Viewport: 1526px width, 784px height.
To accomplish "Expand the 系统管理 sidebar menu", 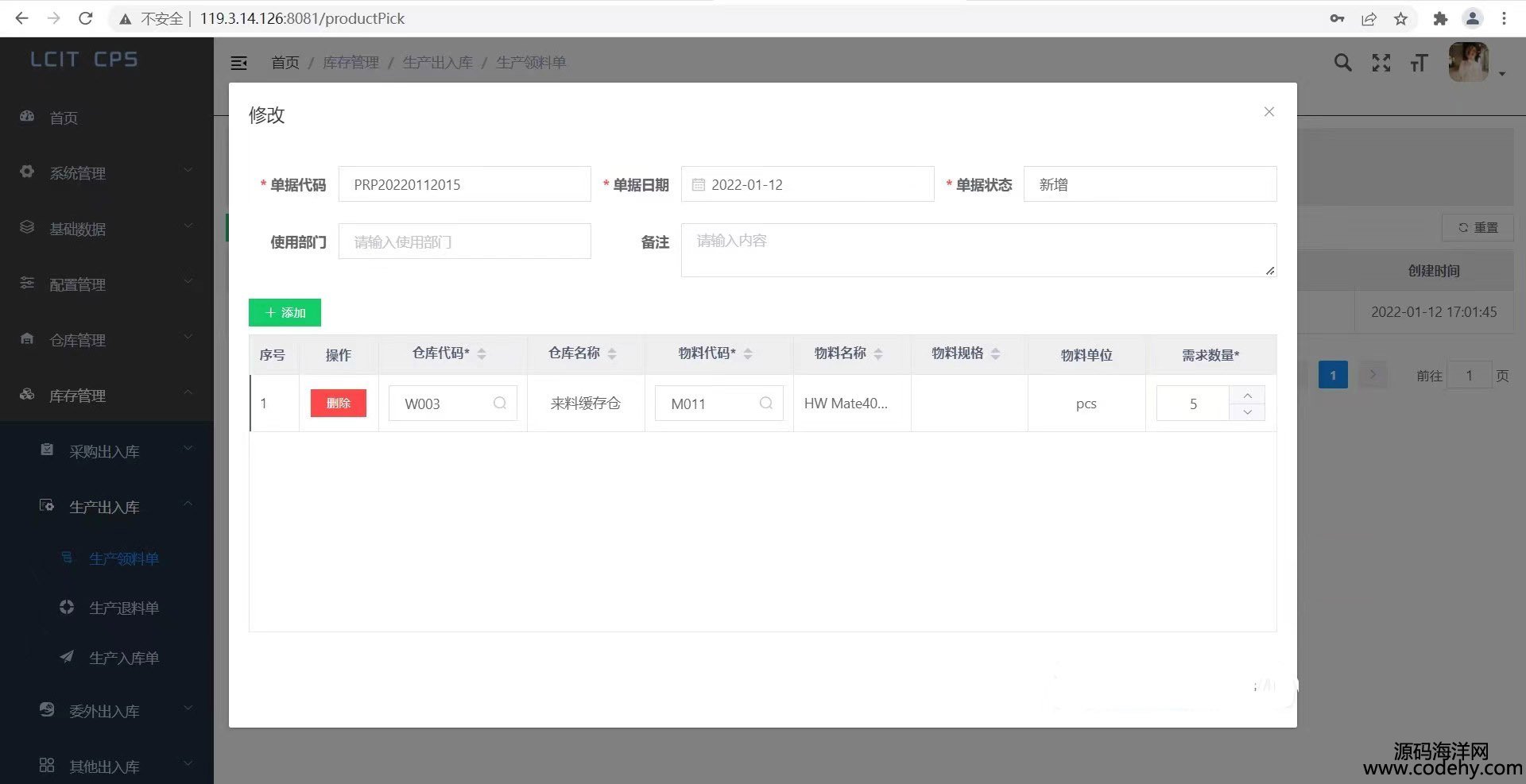I will click(x=107, y=172).
